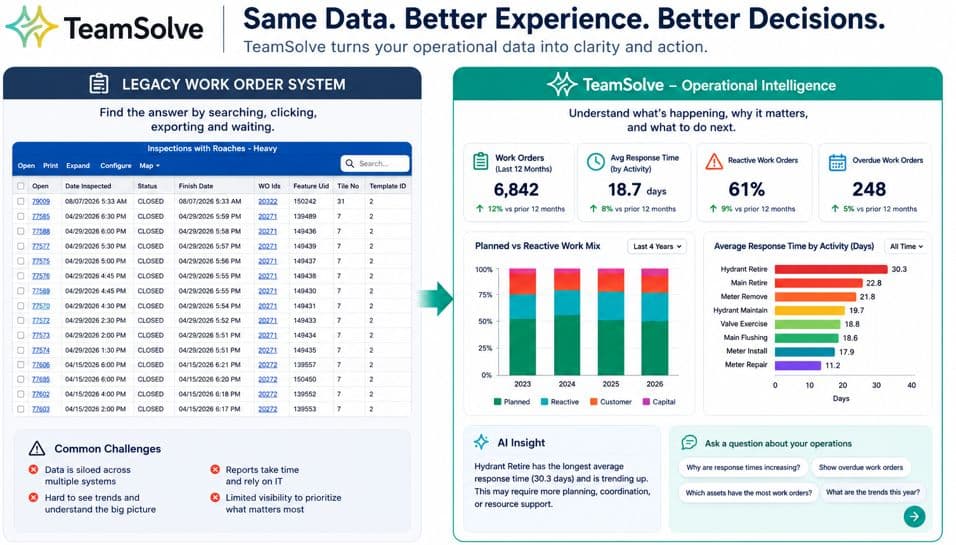Click the 248 overdue work orders value
Viewport: 956px width, 545px height.
[869, 190]
